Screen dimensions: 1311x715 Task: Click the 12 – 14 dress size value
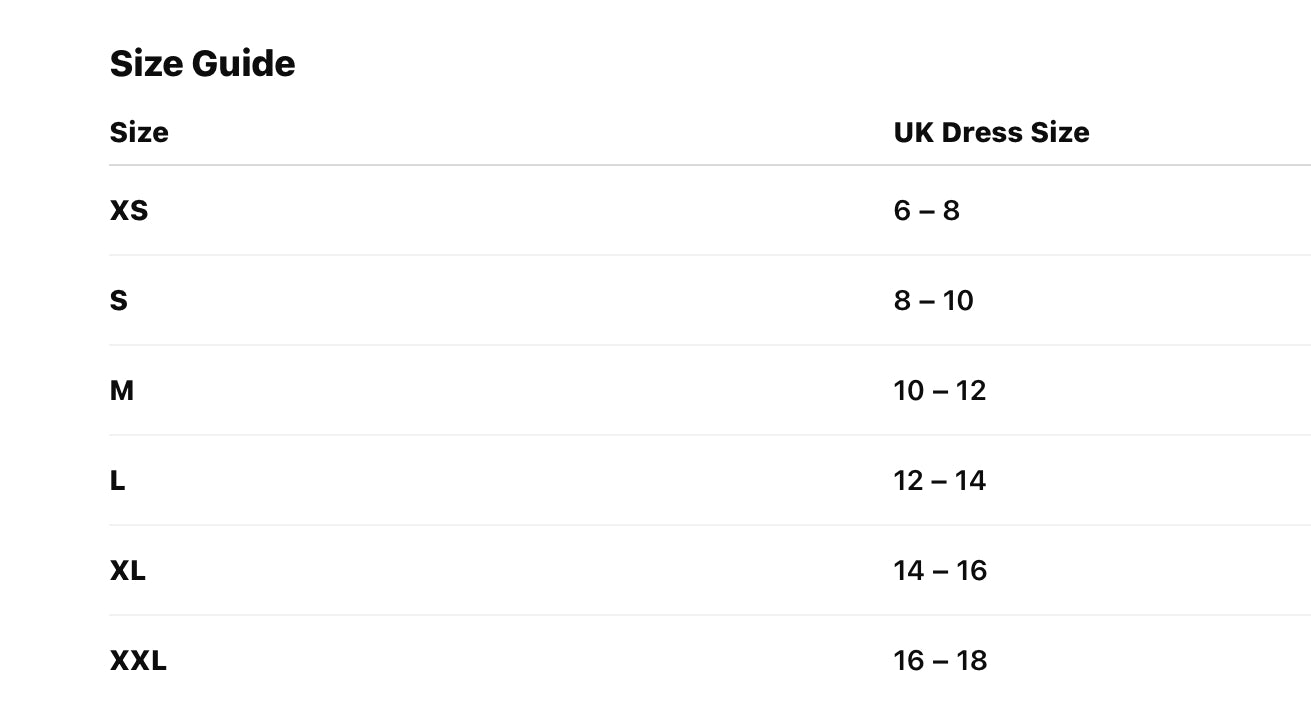pos(940,481)
